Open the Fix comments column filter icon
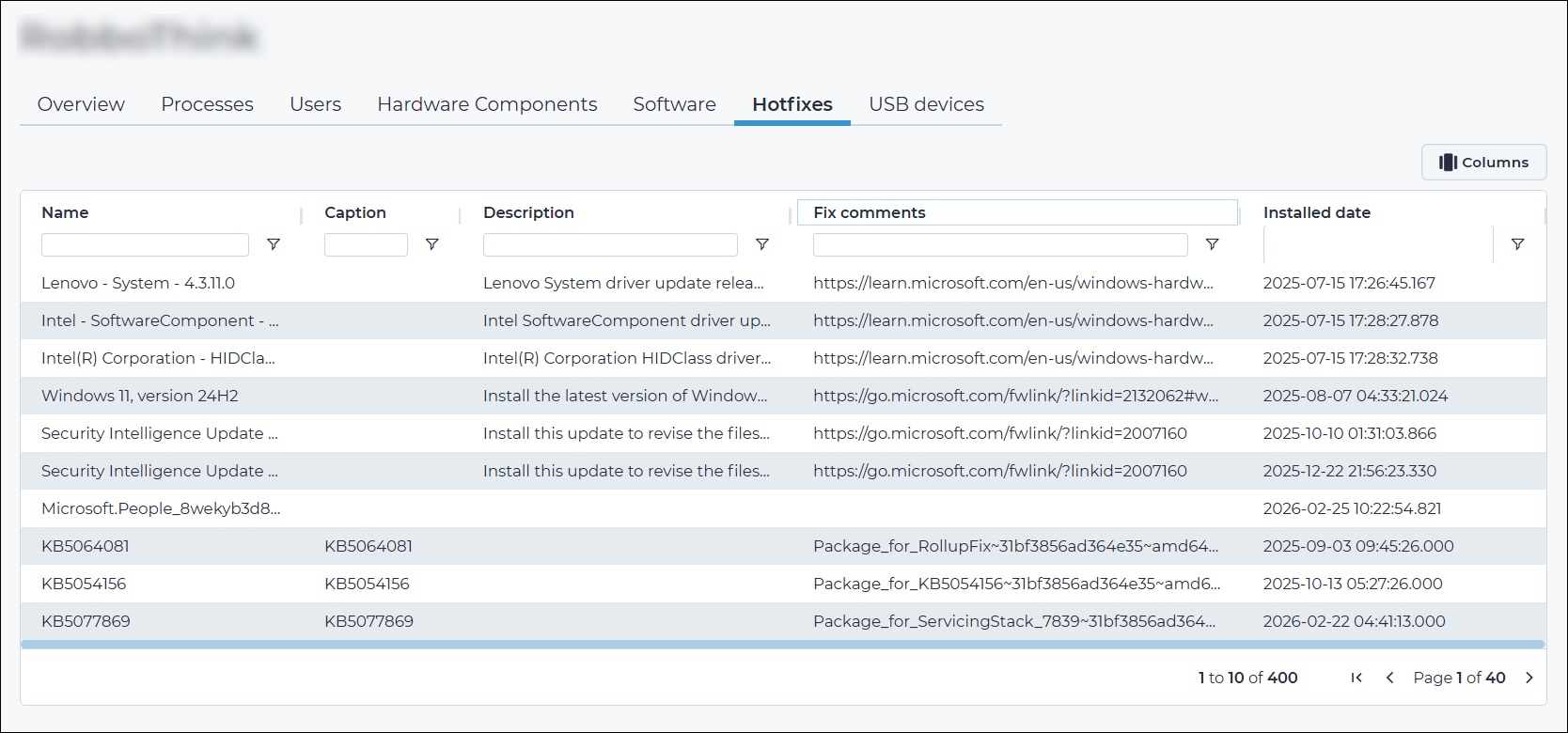The width and height of the screenshot is (1568, 733). click(x=1213, y=244)
